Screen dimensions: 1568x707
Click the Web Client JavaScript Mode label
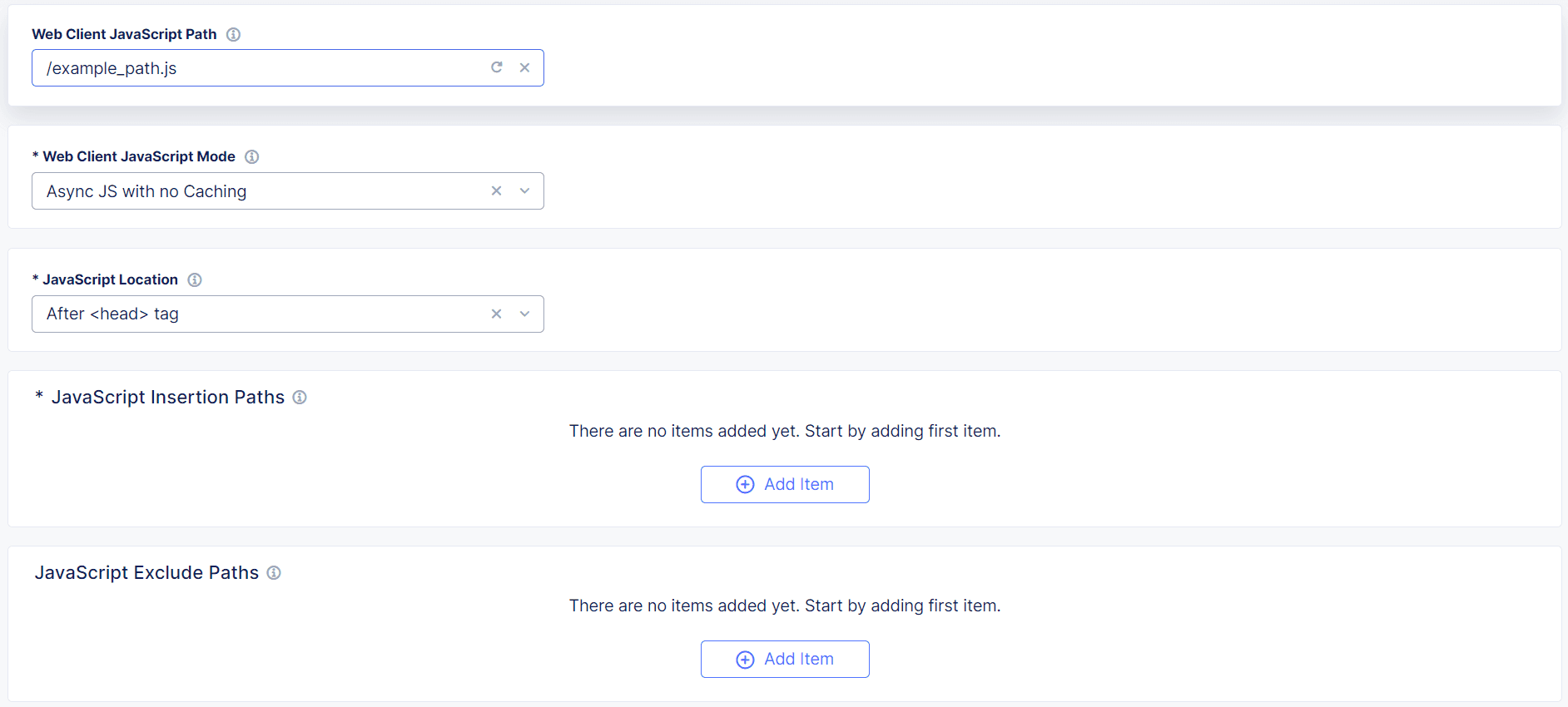(138, 156)
